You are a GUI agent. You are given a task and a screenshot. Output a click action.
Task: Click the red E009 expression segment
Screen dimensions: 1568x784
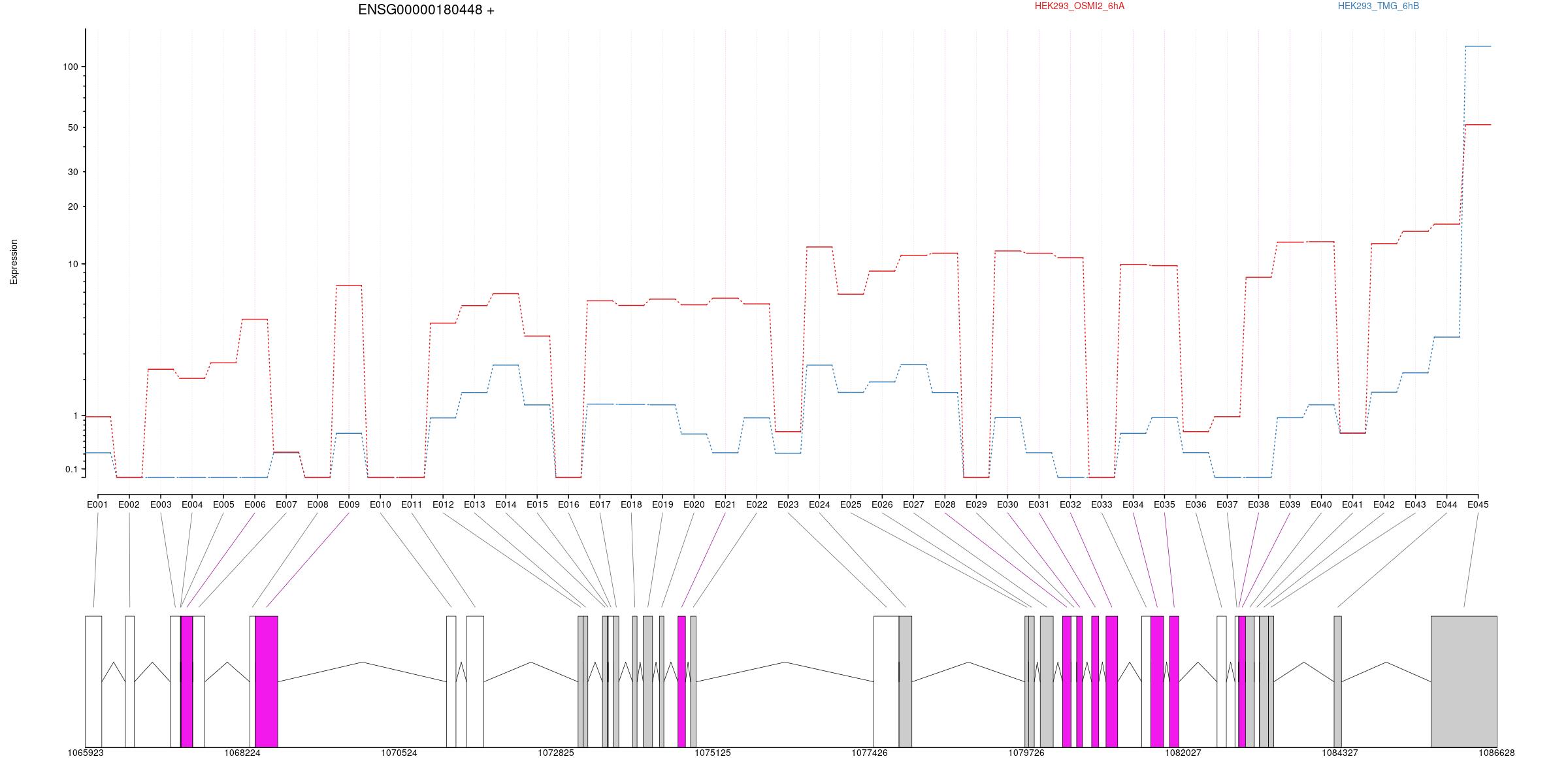pos(349,285)
